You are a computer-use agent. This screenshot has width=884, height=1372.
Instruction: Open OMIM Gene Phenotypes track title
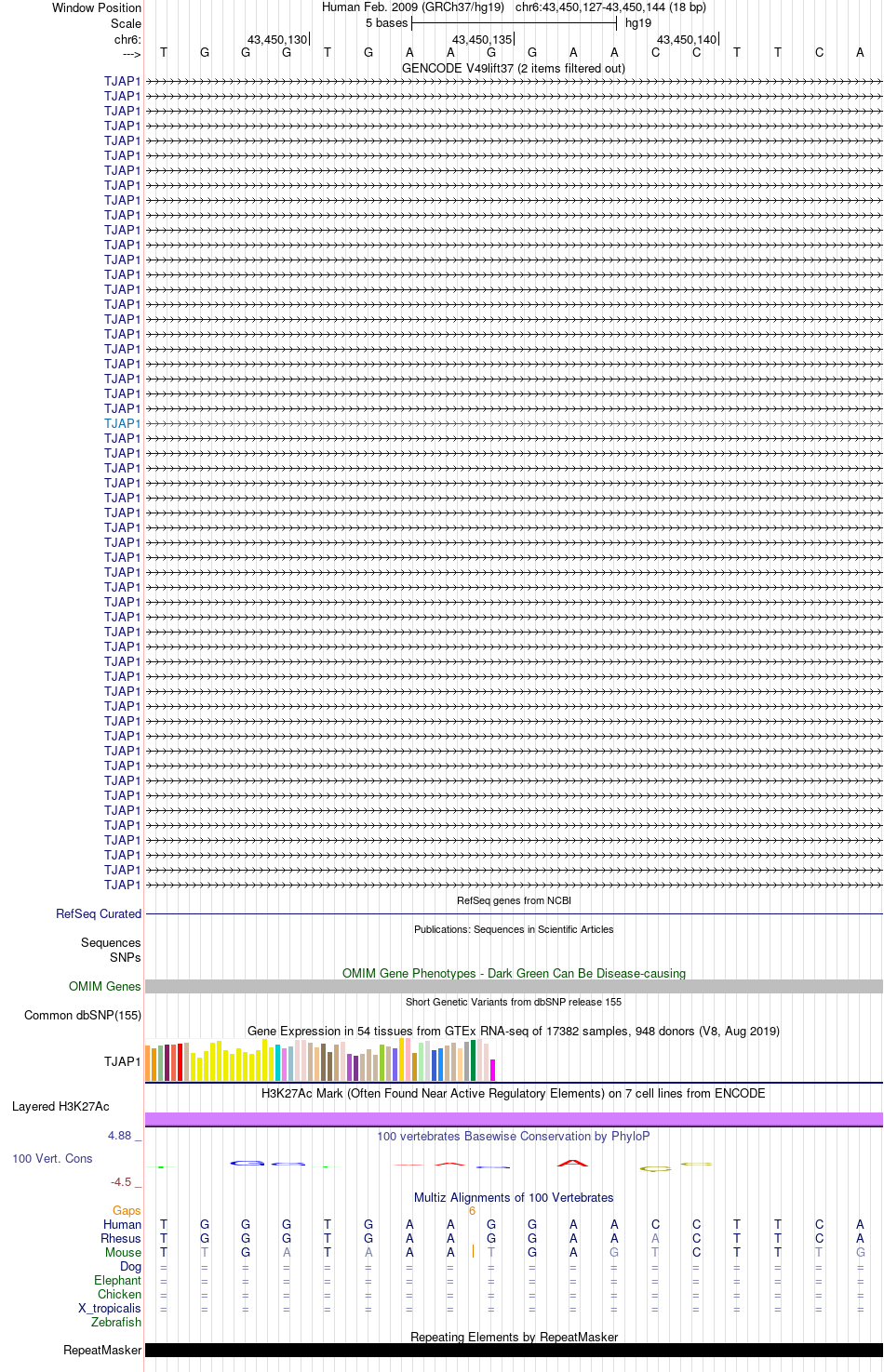[514, 973]
